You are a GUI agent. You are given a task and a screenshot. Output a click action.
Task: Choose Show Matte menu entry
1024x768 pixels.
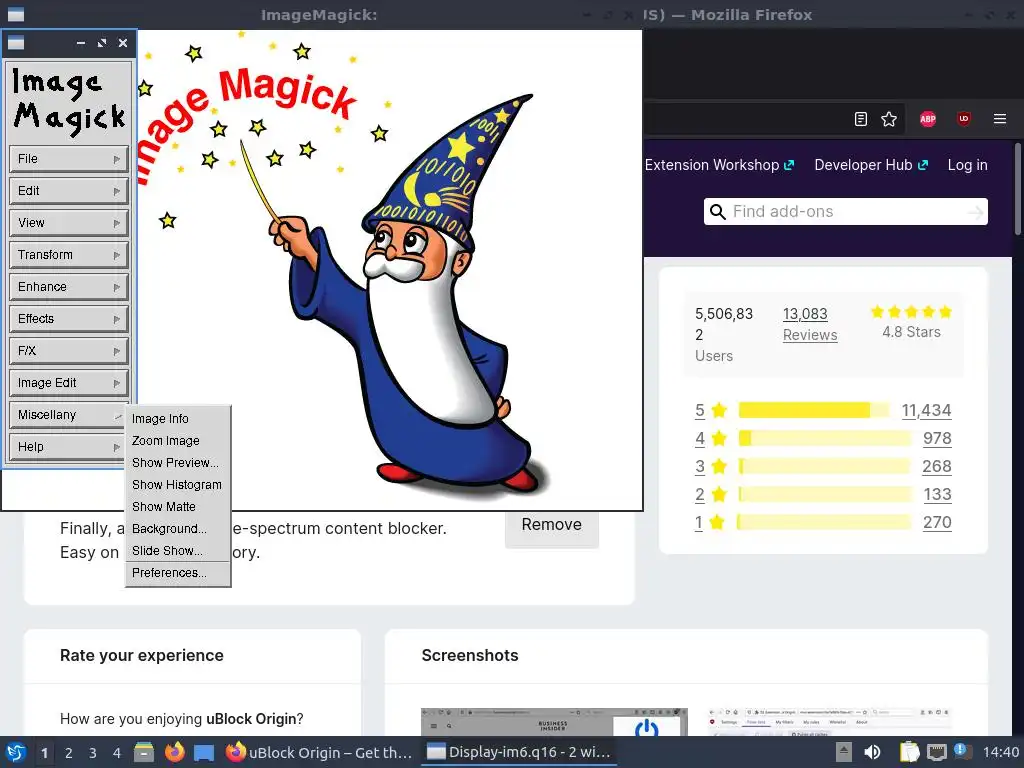178,507
